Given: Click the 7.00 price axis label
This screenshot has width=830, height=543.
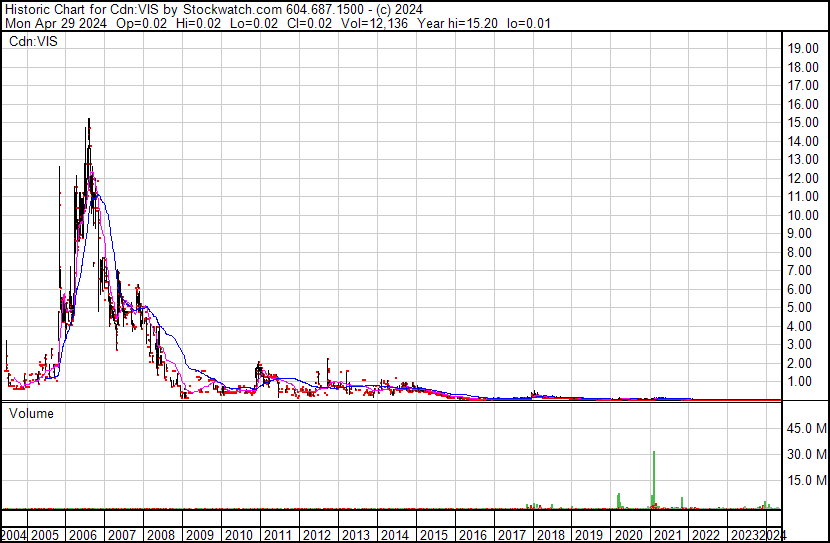Looking at the screenshot, I should tap(799, 270).
